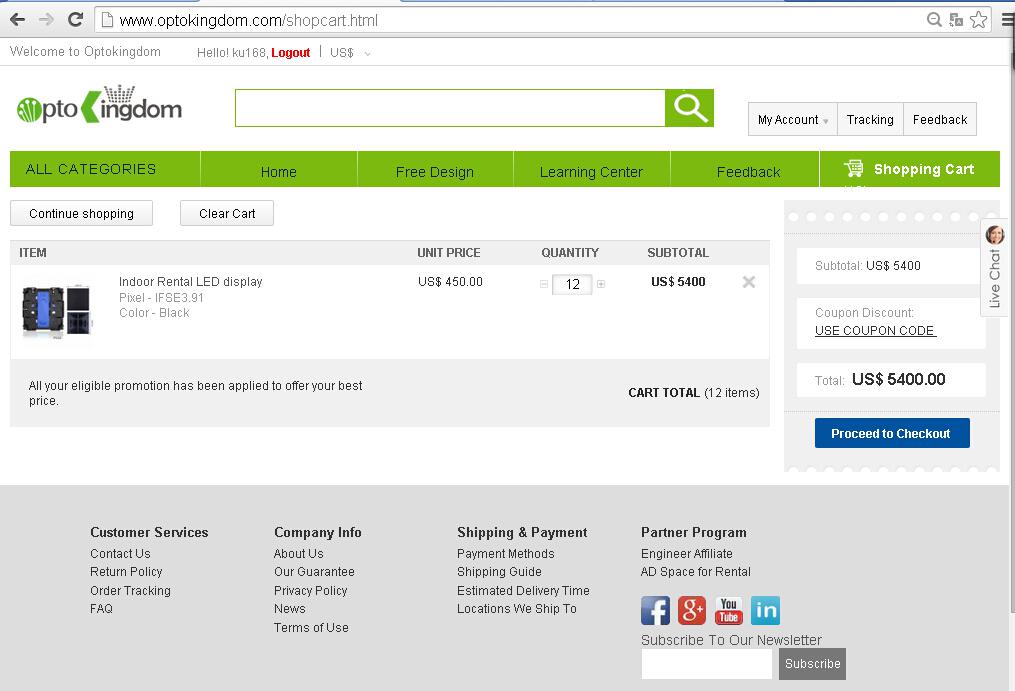Viewport: 1015px width, 691px height.
Task: Open the Free Design menu item
Action: pyautogui.click(x=434, y=171)
